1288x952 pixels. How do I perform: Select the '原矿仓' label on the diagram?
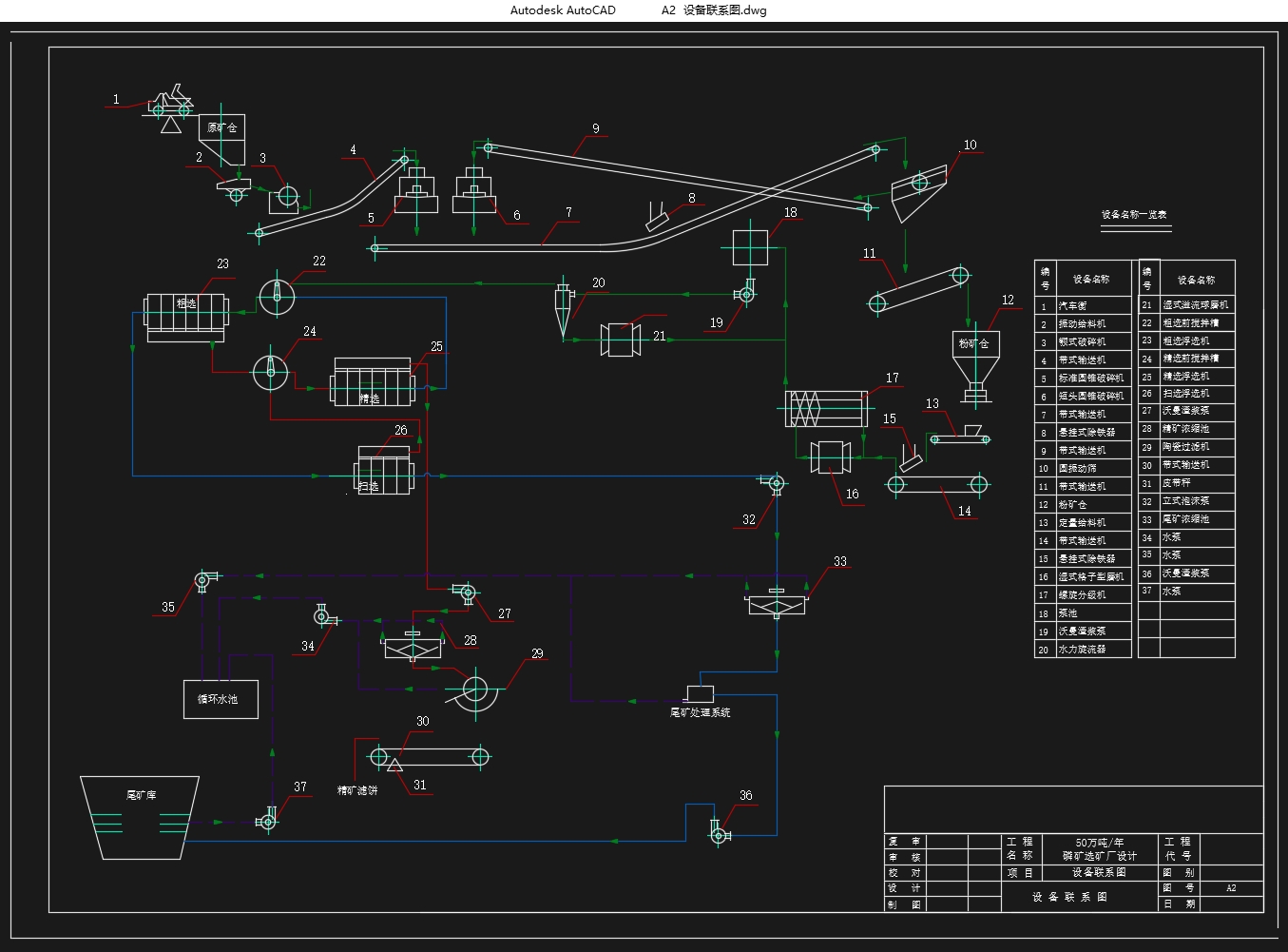[222, 127]
